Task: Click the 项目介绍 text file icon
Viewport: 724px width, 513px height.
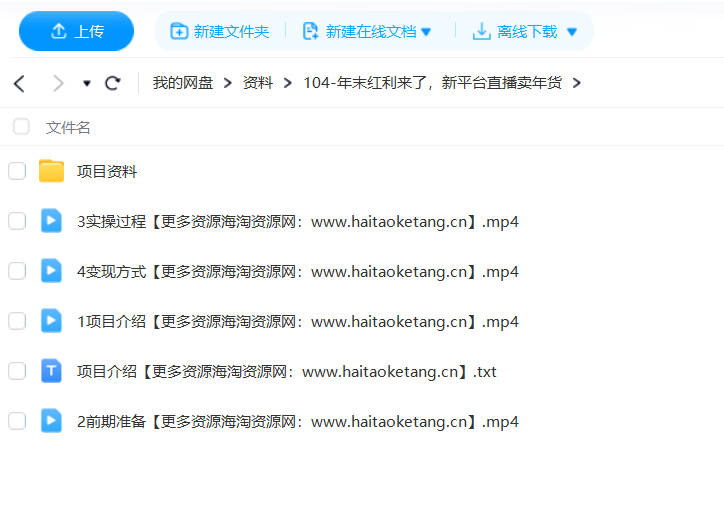Action: 51,371
